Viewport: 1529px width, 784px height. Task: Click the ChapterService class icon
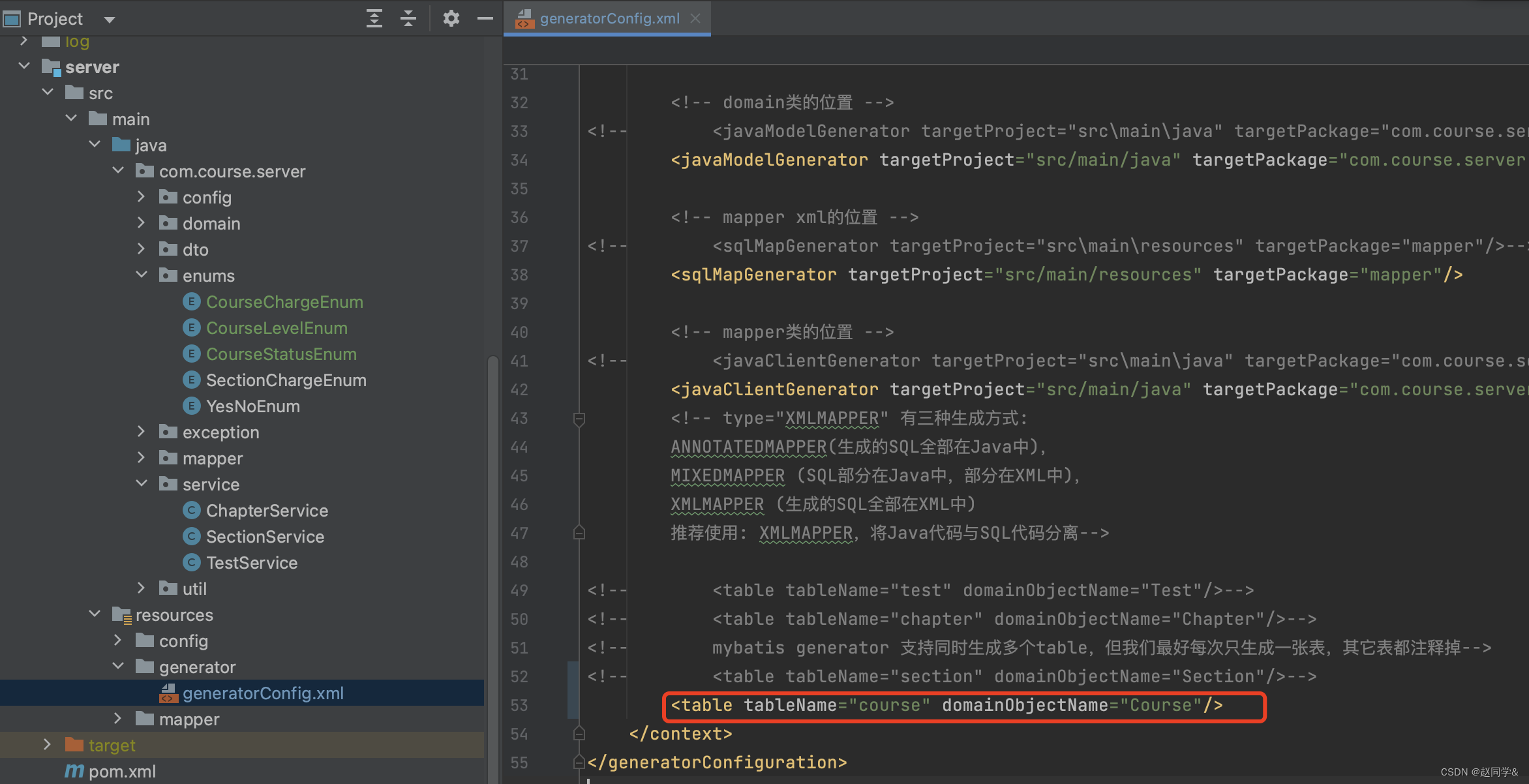point(191,511)
